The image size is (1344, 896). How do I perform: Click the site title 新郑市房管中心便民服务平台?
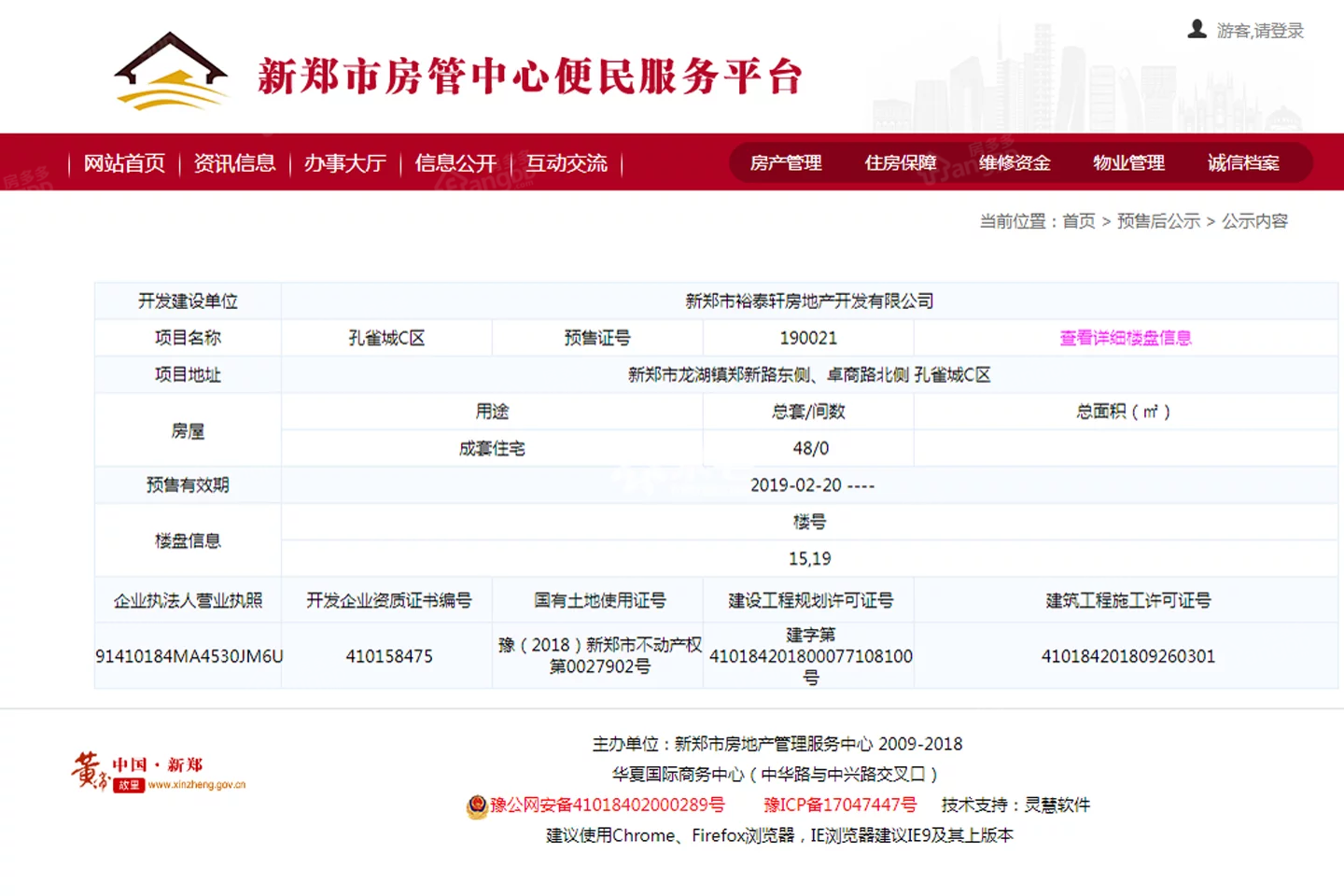pos(530,77)
